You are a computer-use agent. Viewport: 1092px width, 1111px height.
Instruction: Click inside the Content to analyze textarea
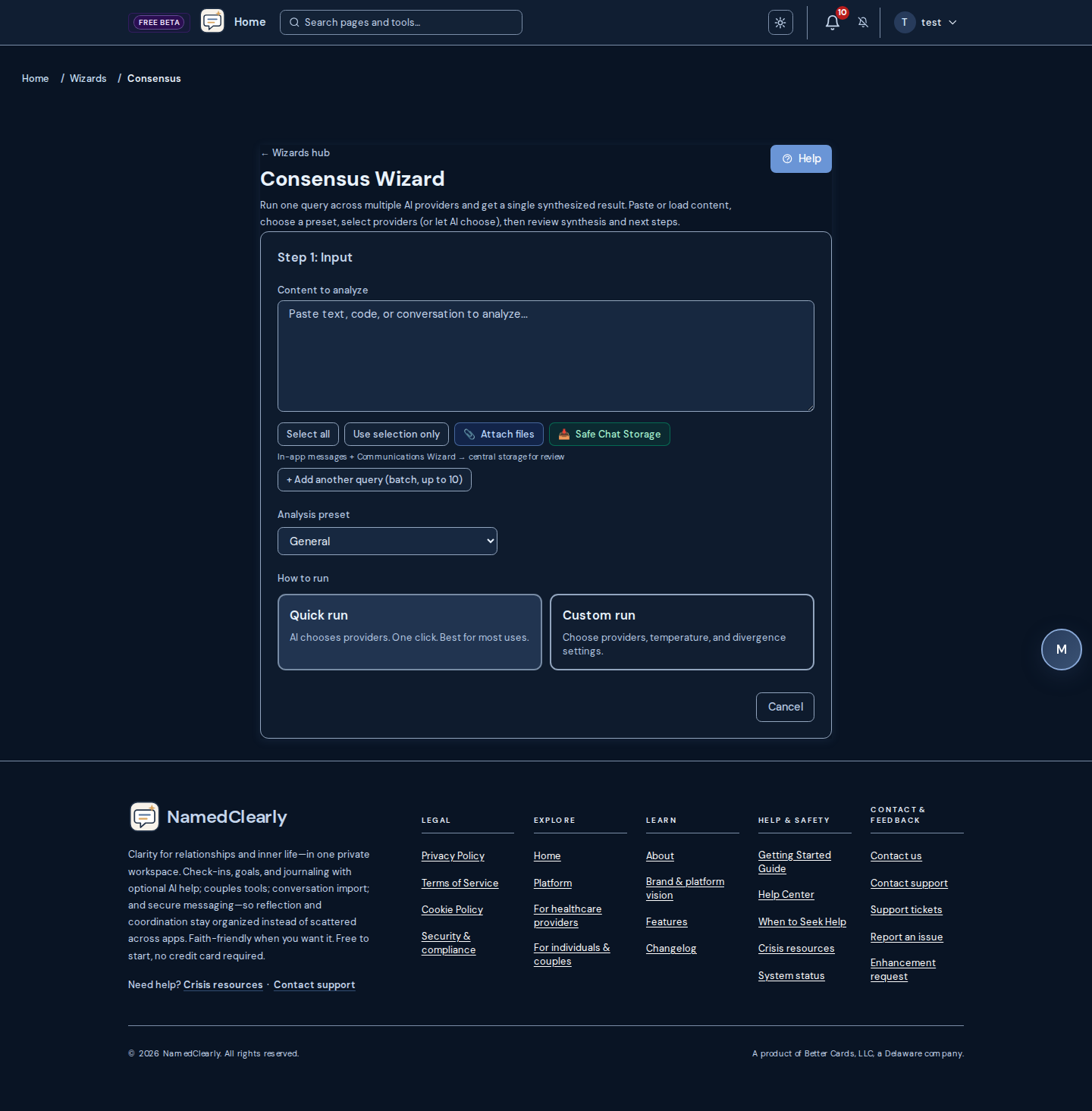point(546,356)
